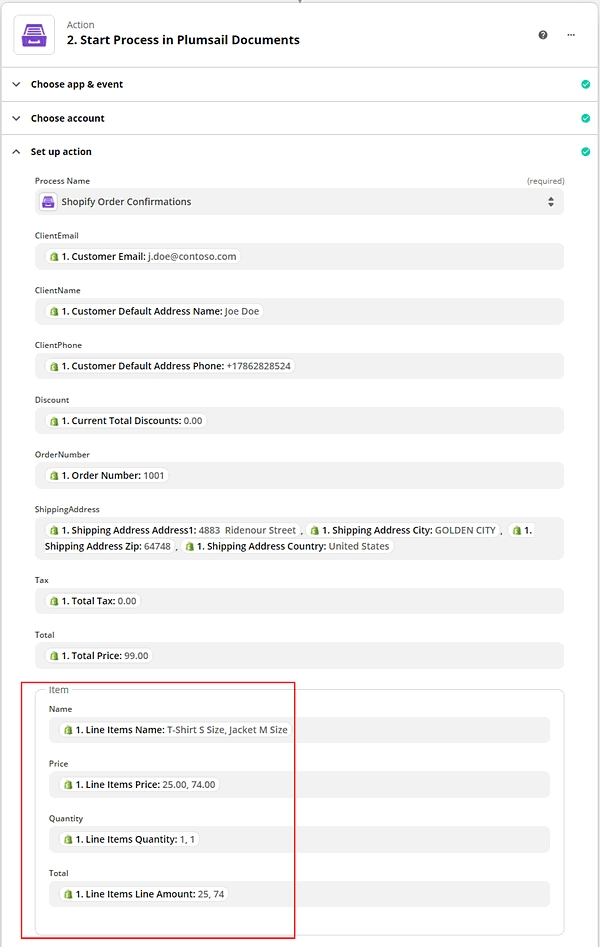Click green checkmark for Choose app & event
Viewport: 600px width, 947px height.
585,85
